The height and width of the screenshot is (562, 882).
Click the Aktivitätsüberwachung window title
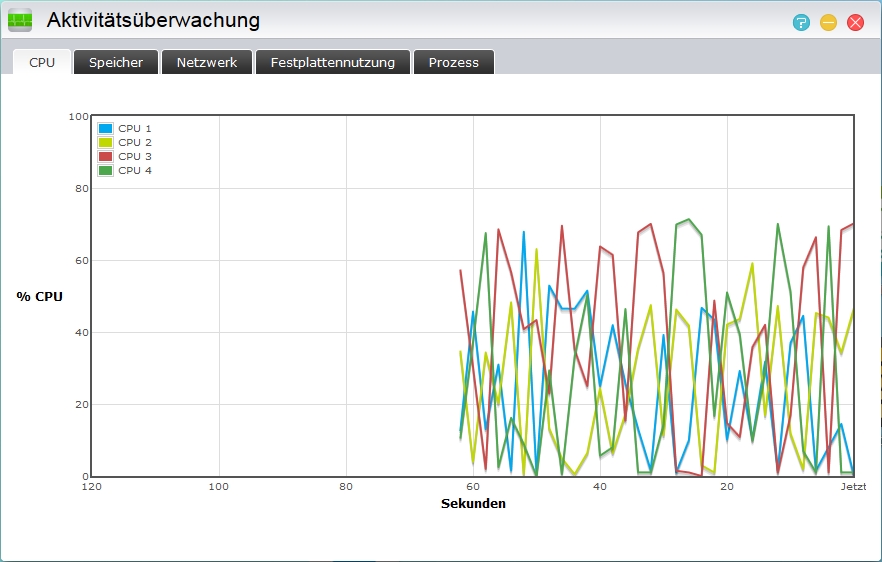pos(153,20)
